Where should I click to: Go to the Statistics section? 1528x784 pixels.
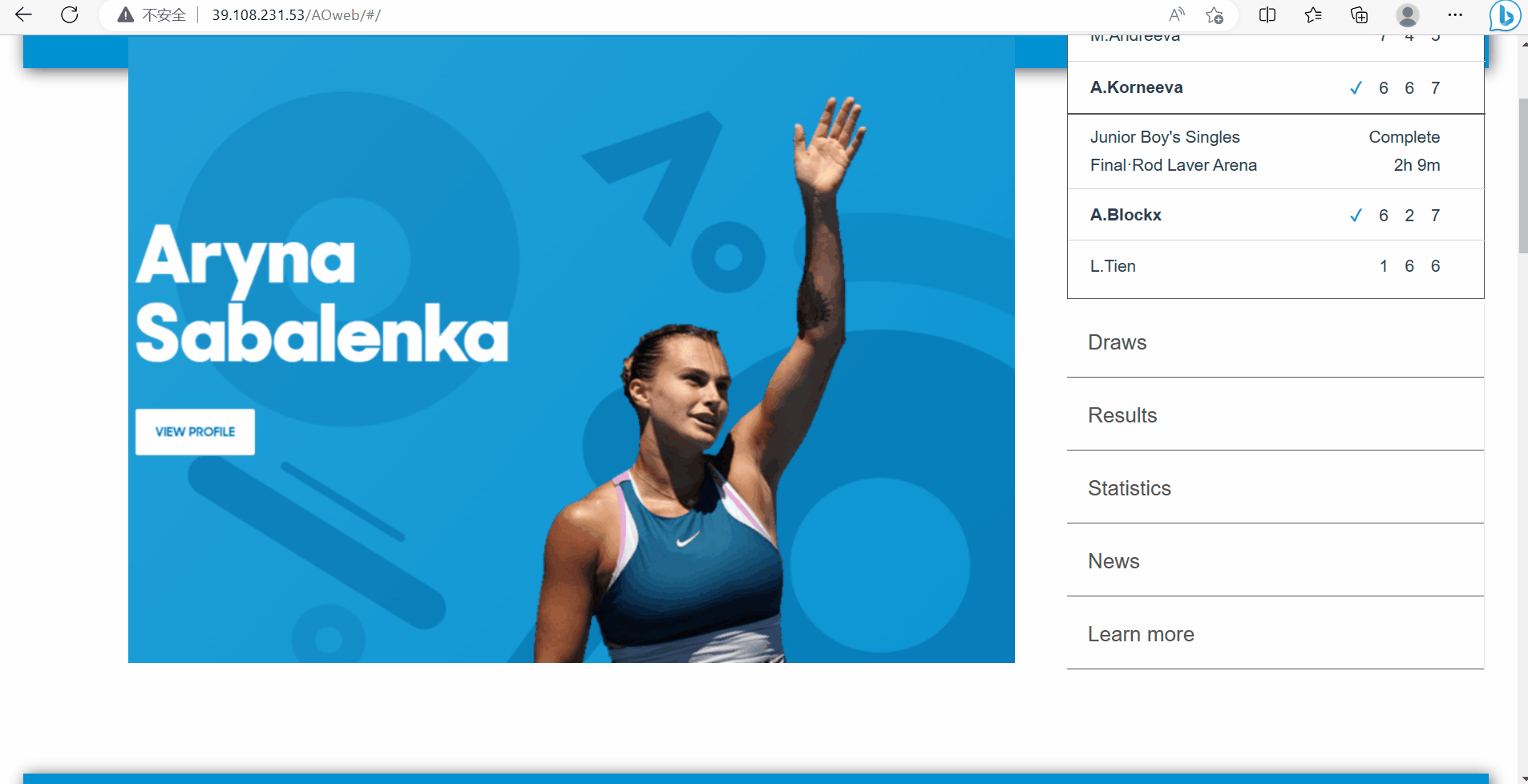coord(1275,488)
